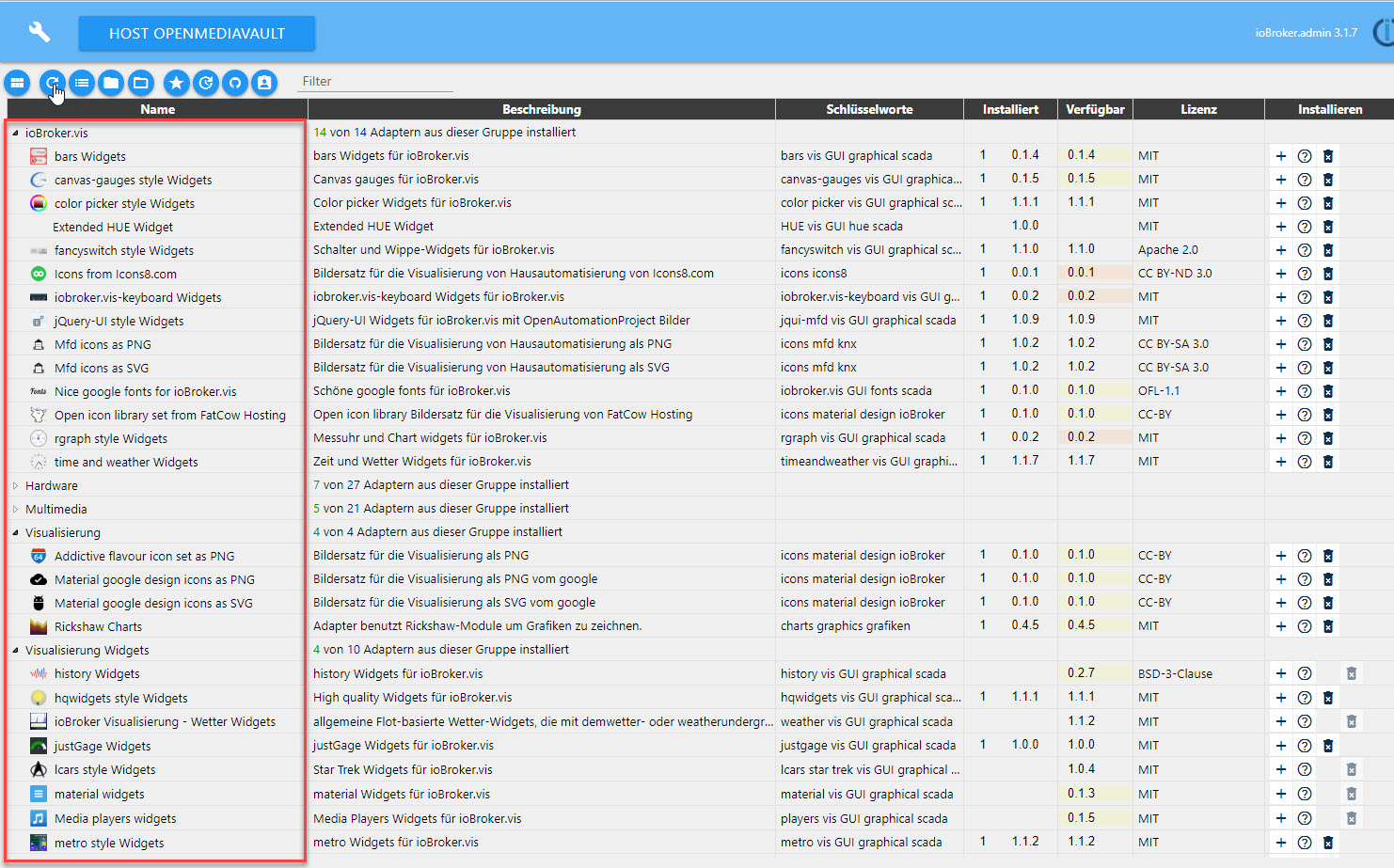1394x868 pixels.
Task: Focus the Filter input field
Action: point(376,81)
